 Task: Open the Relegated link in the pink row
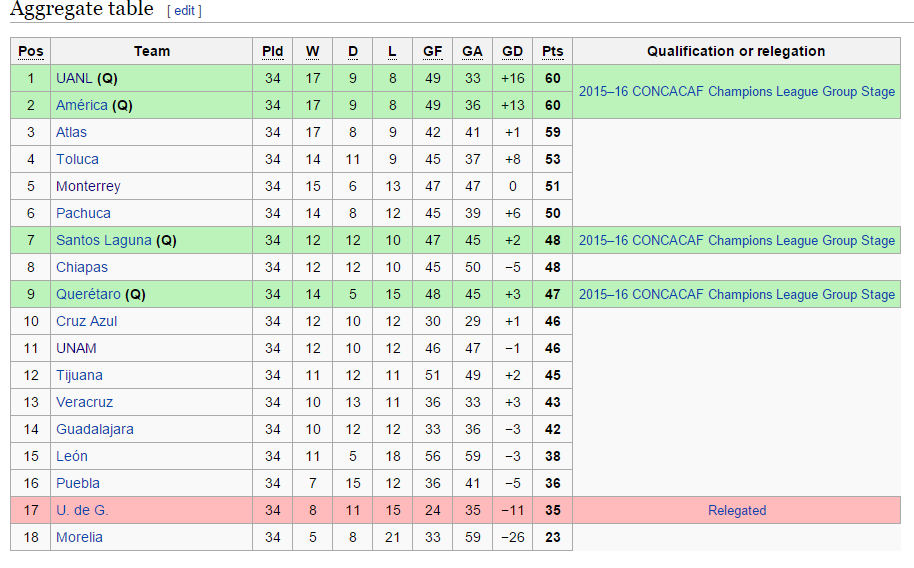[737, 510]
